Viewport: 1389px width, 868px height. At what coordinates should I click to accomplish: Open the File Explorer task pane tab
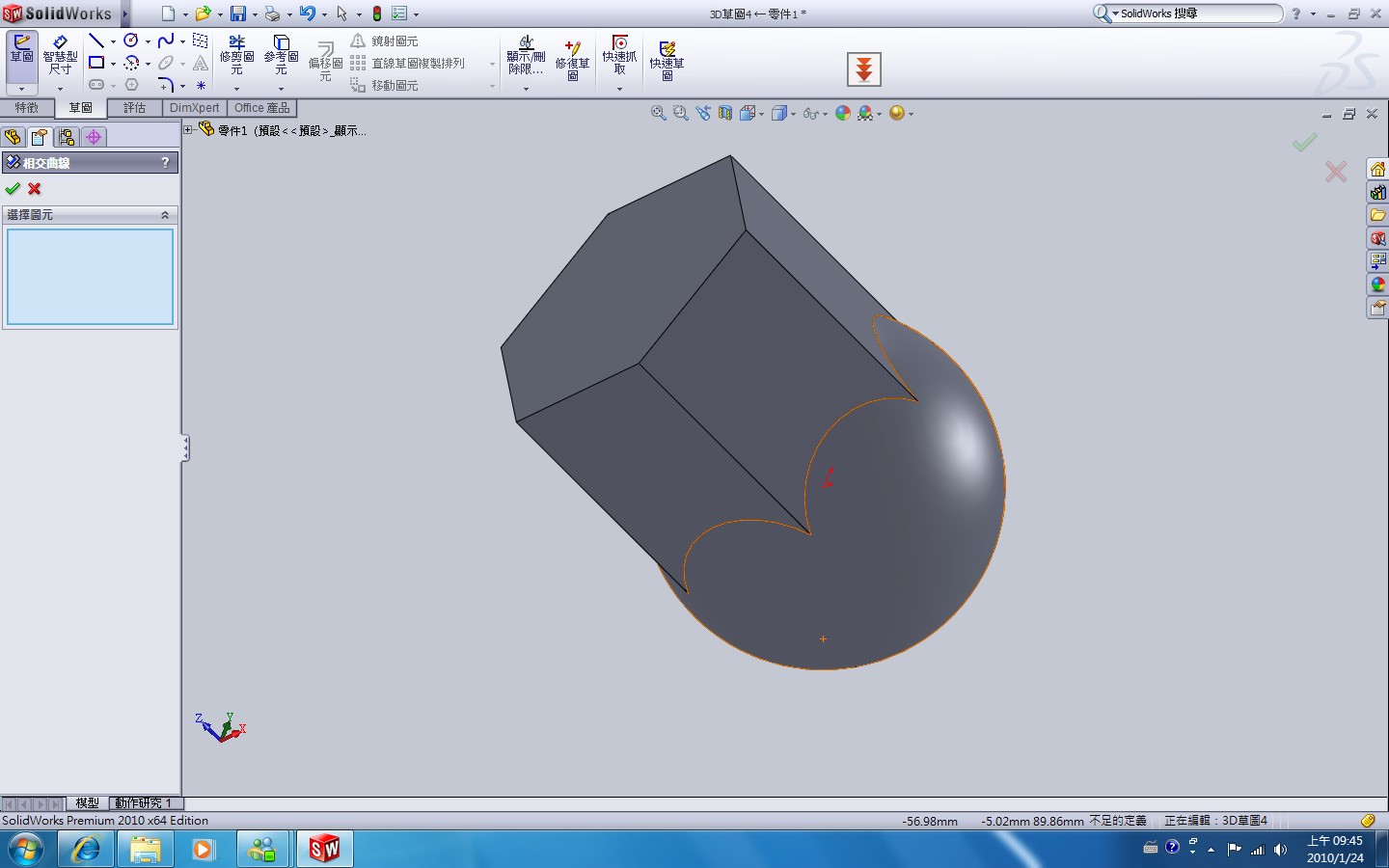tap(1377, 215)
